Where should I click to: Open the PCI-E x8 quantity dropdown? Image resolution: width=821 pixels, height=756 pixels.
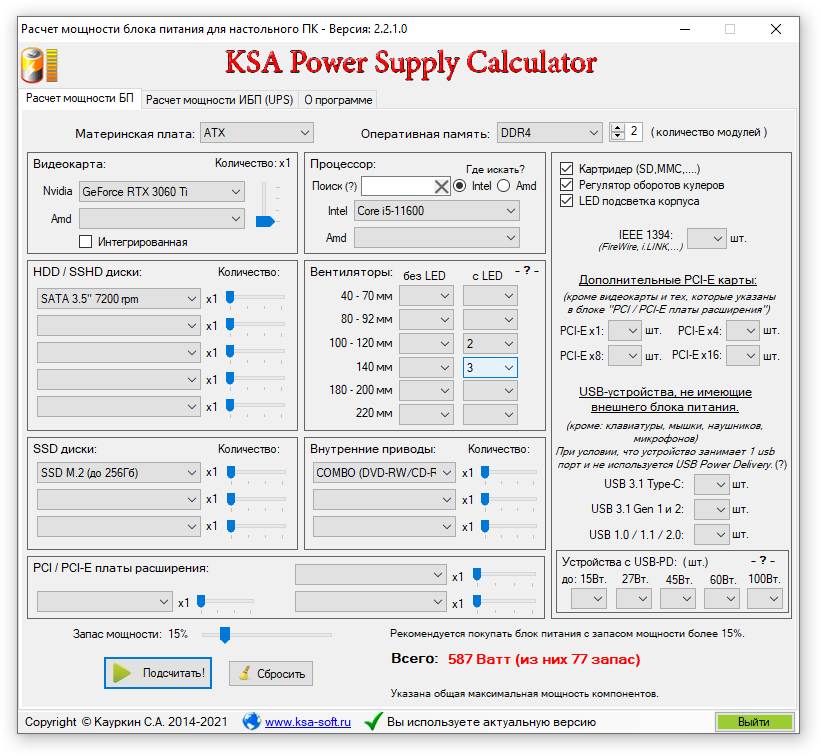(625, 356)
